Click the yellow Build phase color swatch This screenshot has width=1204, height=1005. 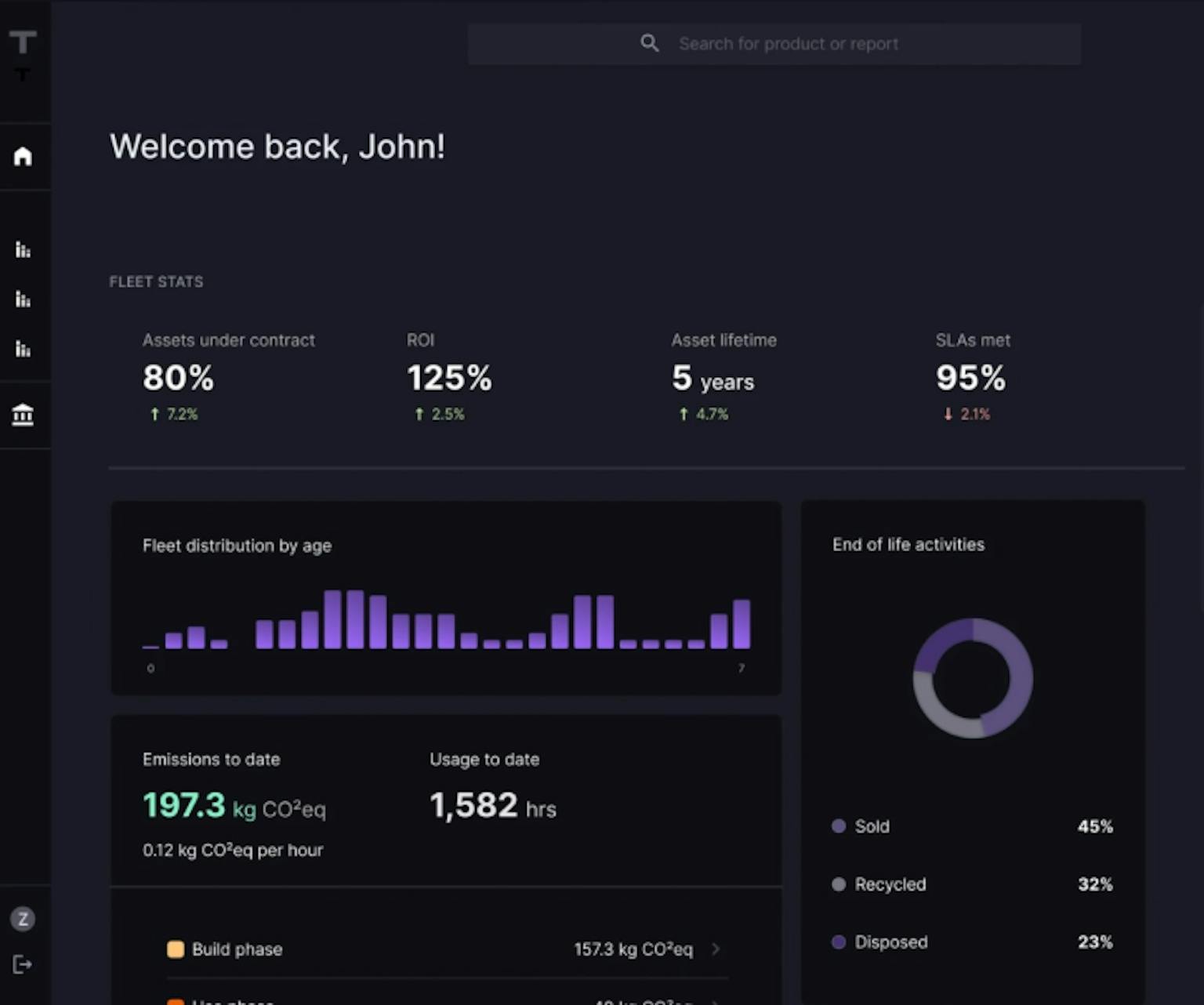coord(176,949)
